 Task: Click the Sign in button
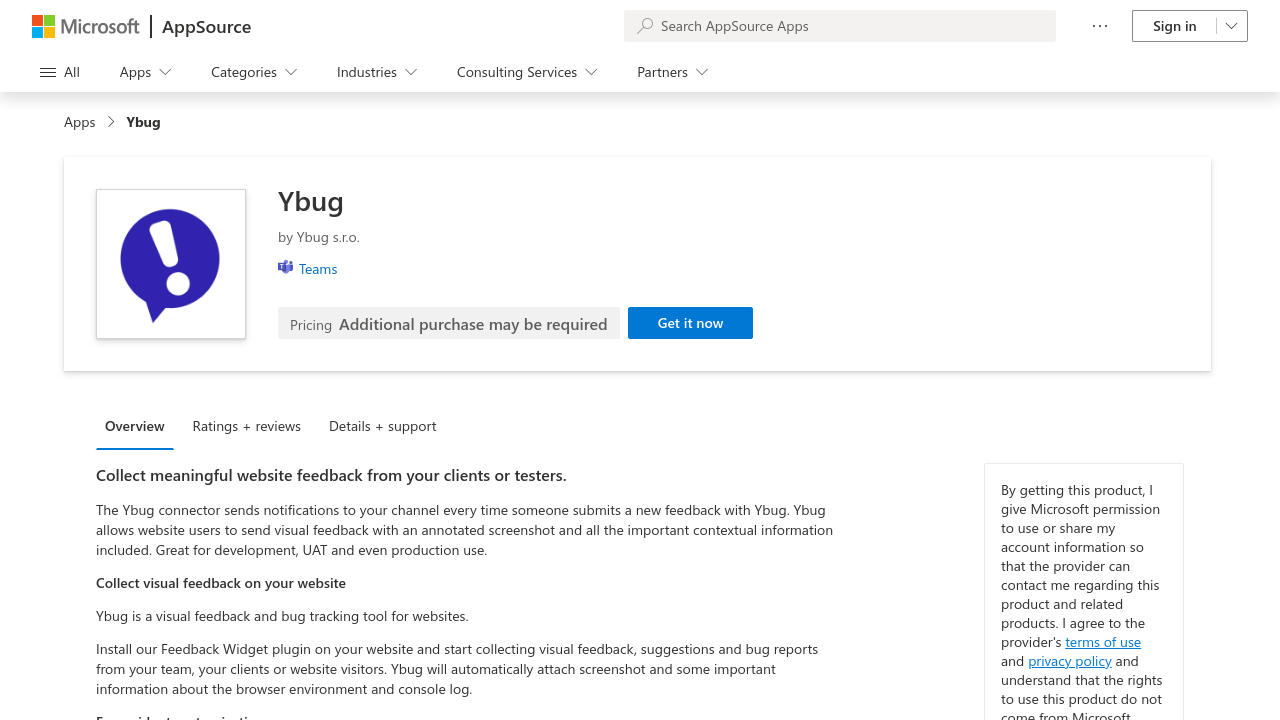tap(1174, 26)
